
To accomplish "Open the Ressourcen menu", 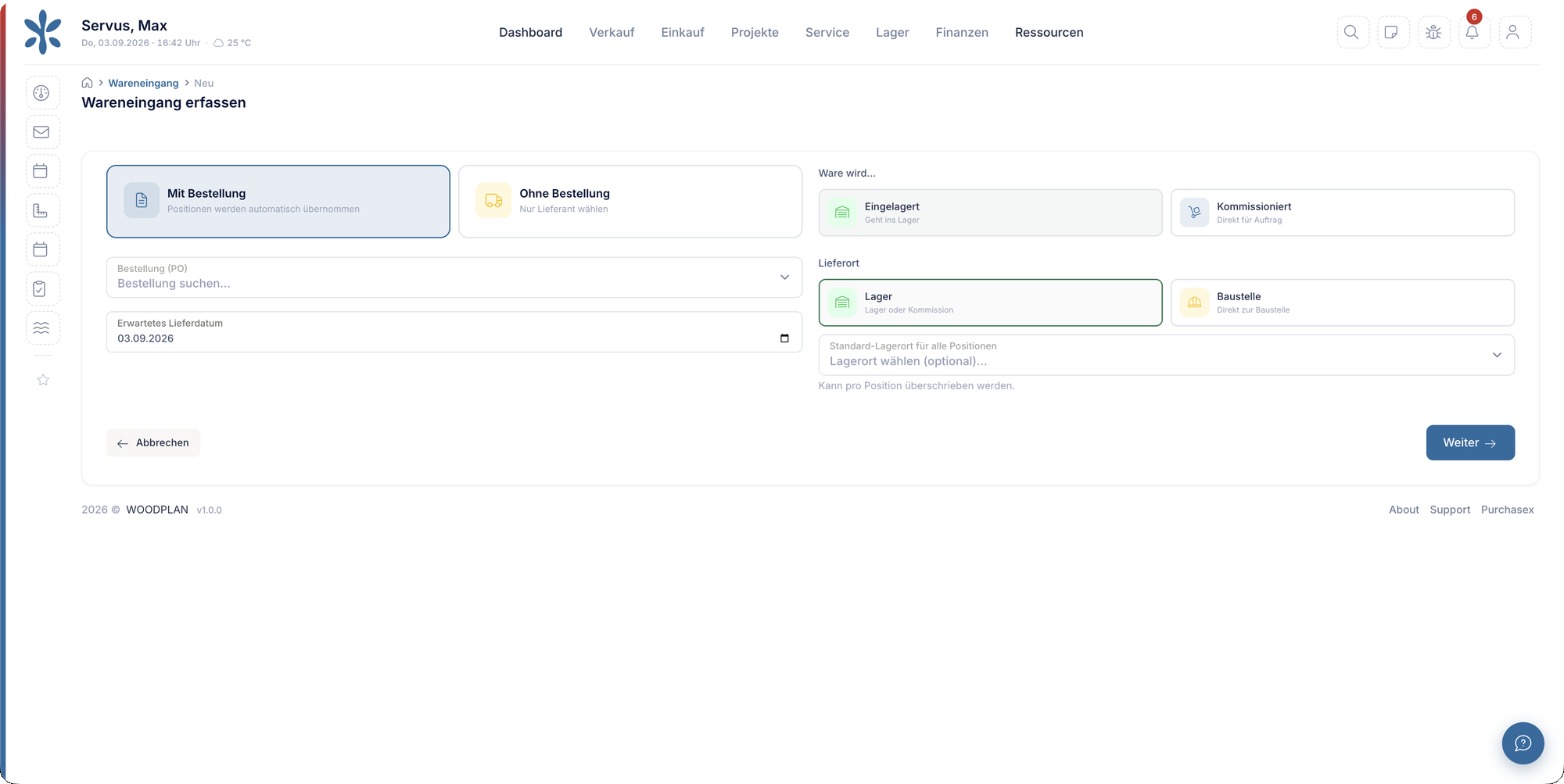I will [x=1049, y=32].
